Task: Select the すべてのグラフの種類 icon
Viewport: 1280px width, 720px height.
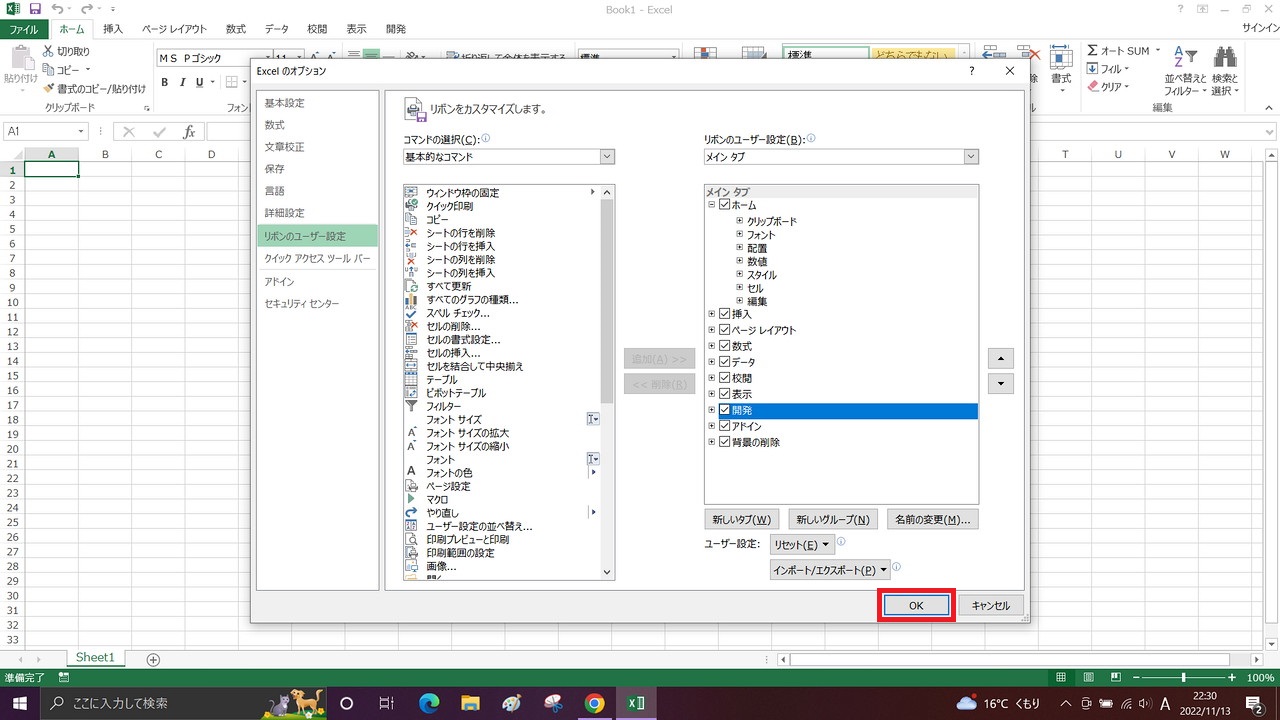Action: tap(410, 299)
